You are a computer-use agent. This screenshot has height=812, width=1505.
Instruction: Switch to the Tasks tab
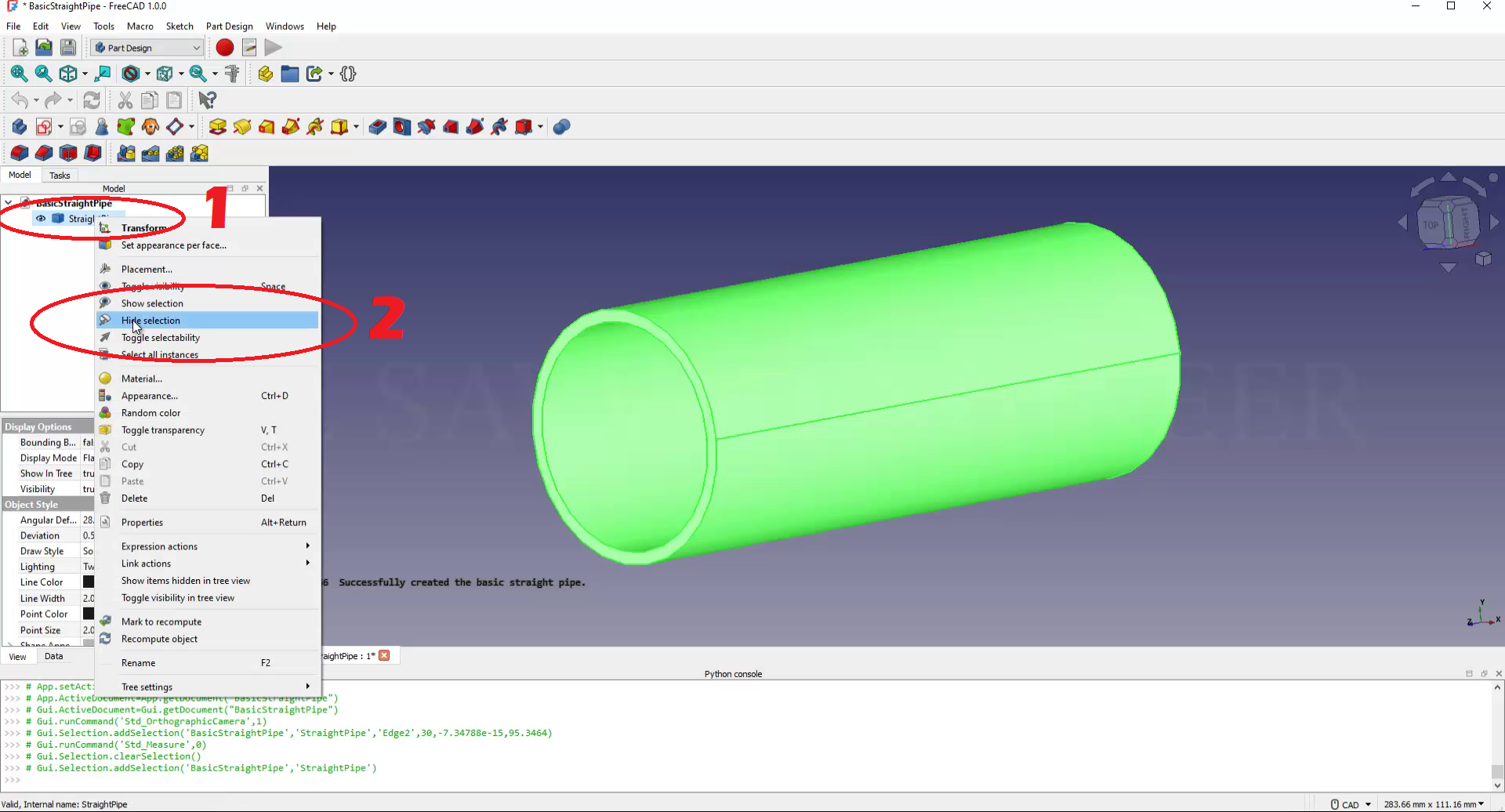(x=60, y=176)
